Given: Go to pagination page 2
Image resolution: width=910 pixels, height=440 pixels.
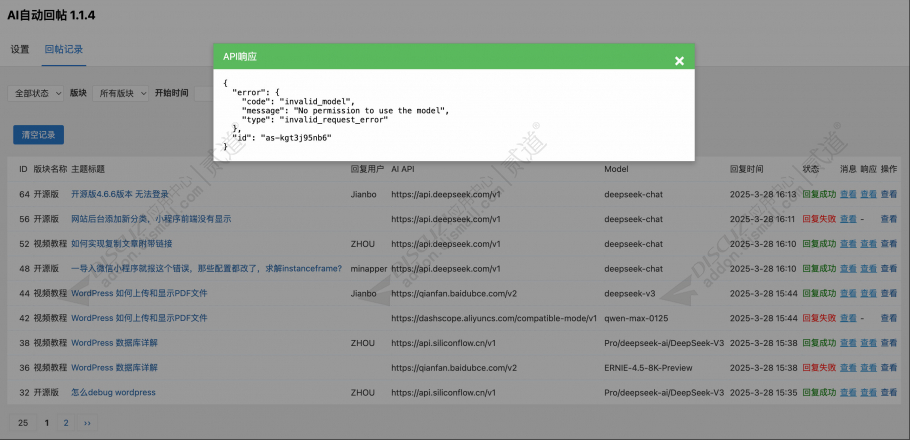Looking at the screenshot, I should point(66,423).
